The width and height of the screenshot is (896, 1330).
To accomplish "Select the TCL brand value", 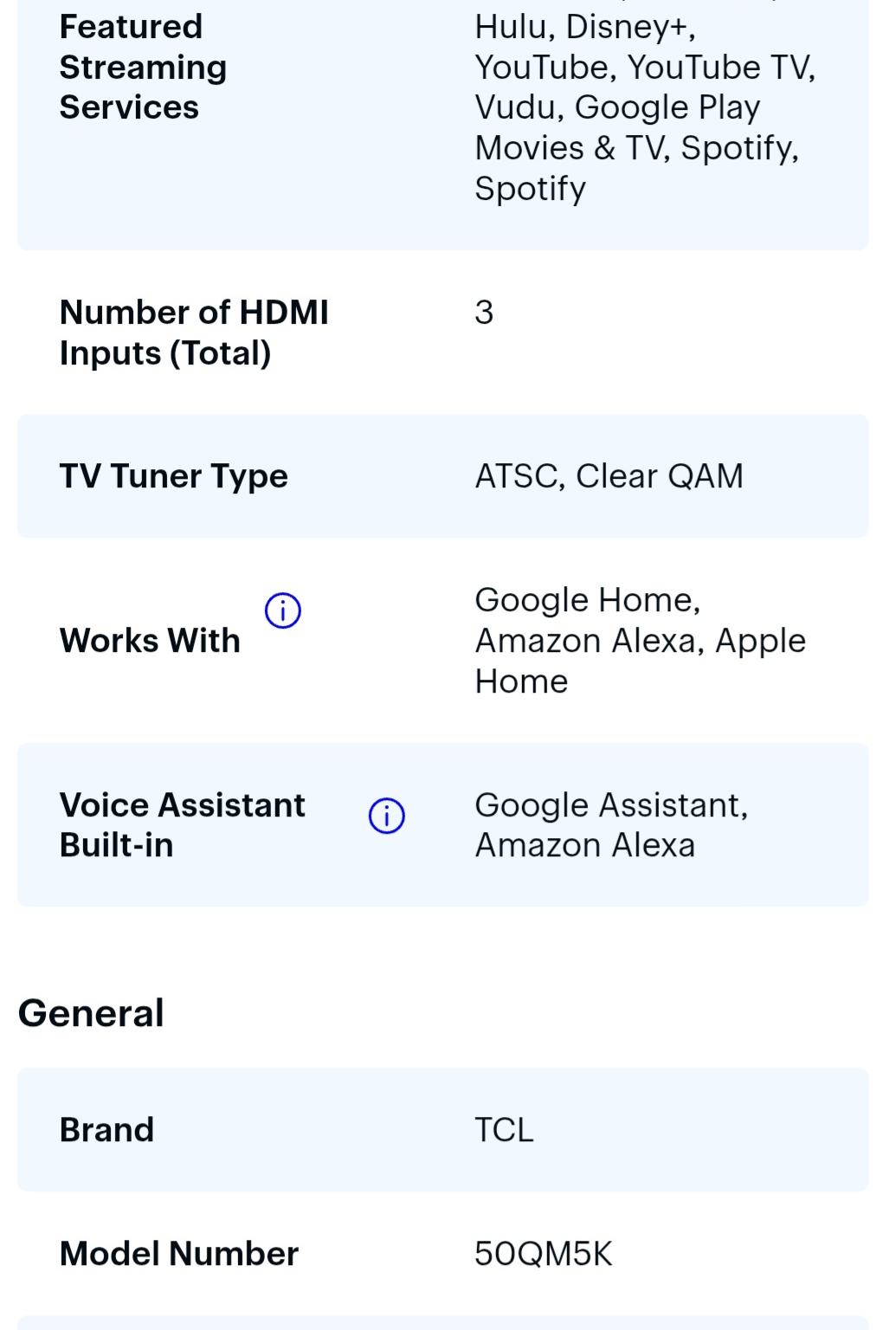I will 504,1130.
